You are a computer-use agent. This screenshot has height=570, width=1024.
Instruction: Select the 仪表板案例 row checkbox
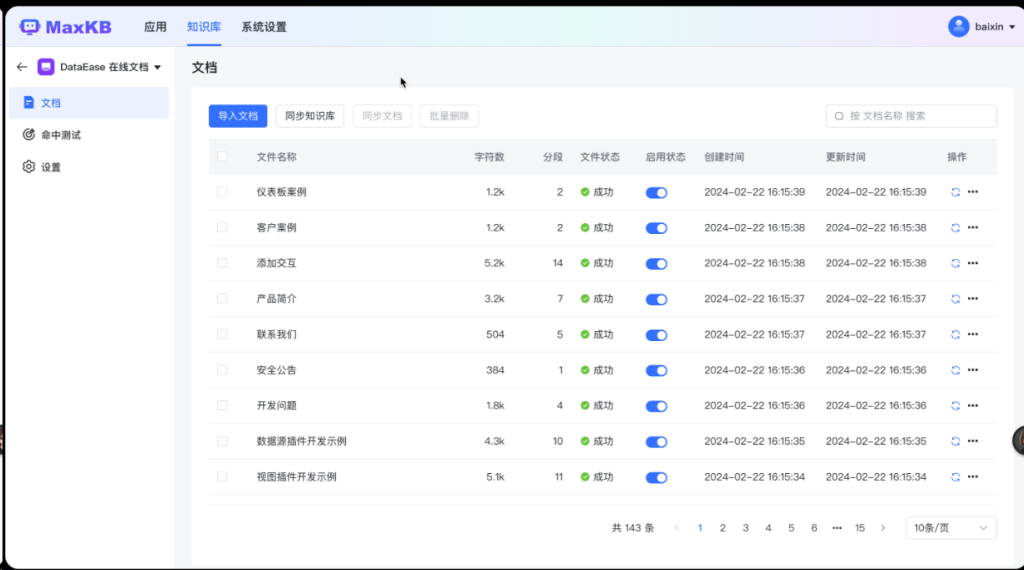222,192
